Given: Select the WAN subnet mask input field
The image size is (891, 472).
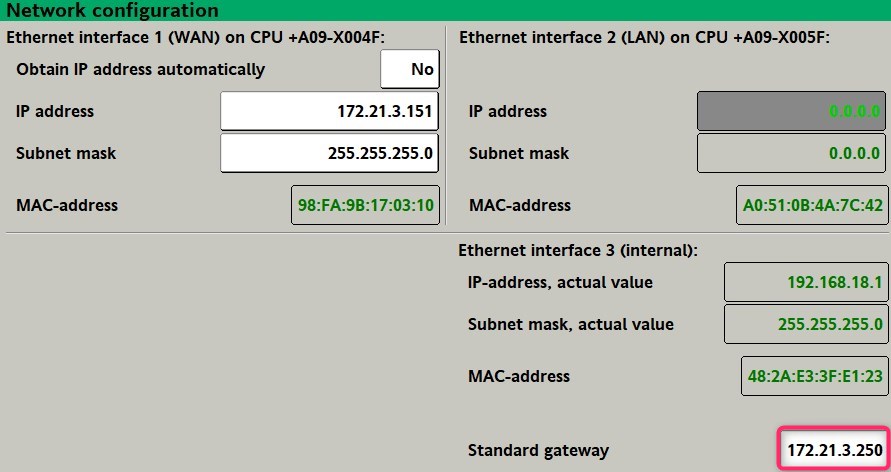Looking at the screenshot, I should (x=329, y=153).
